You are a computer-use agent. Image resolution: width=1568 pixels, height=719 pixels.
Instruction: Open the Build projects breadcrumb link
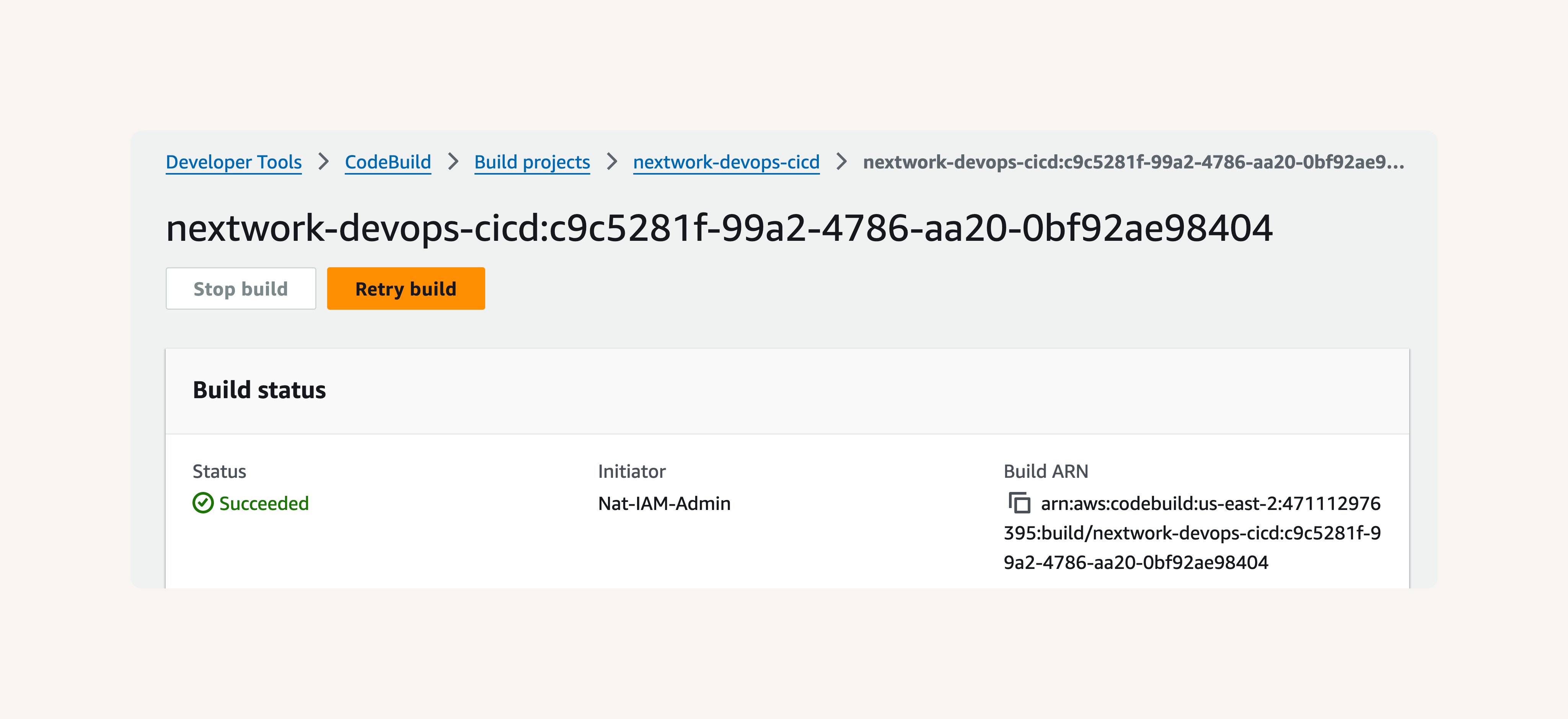tap(532, 162)
